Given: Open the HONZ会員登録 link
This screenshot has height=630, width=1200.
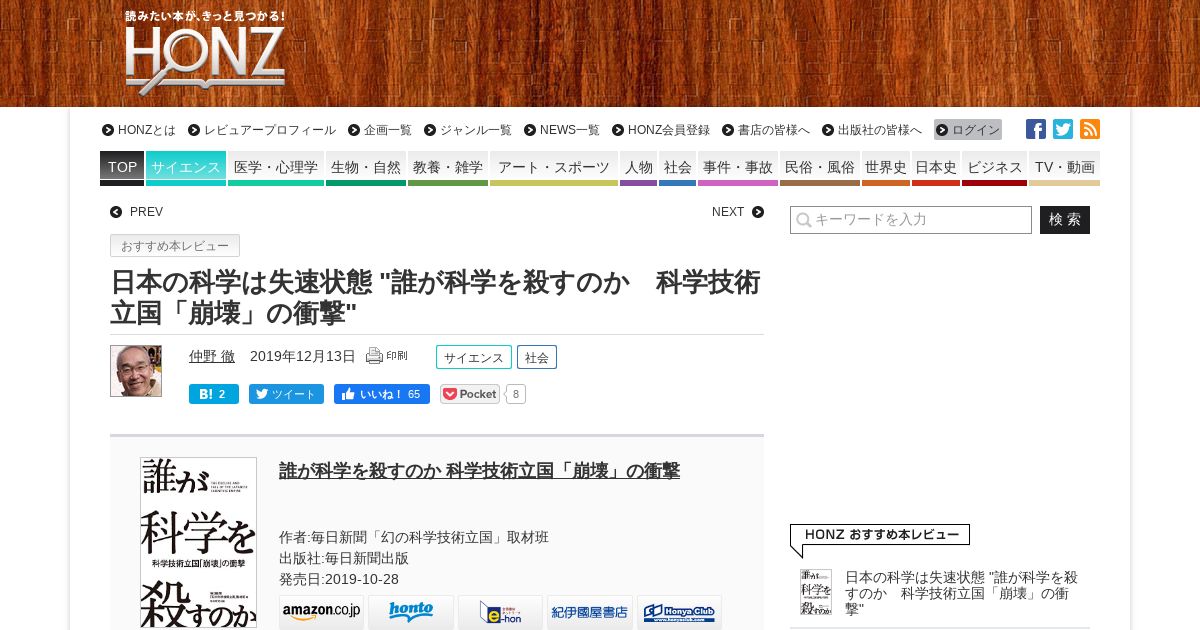Looking at the screenshot, I should point(661,130).
